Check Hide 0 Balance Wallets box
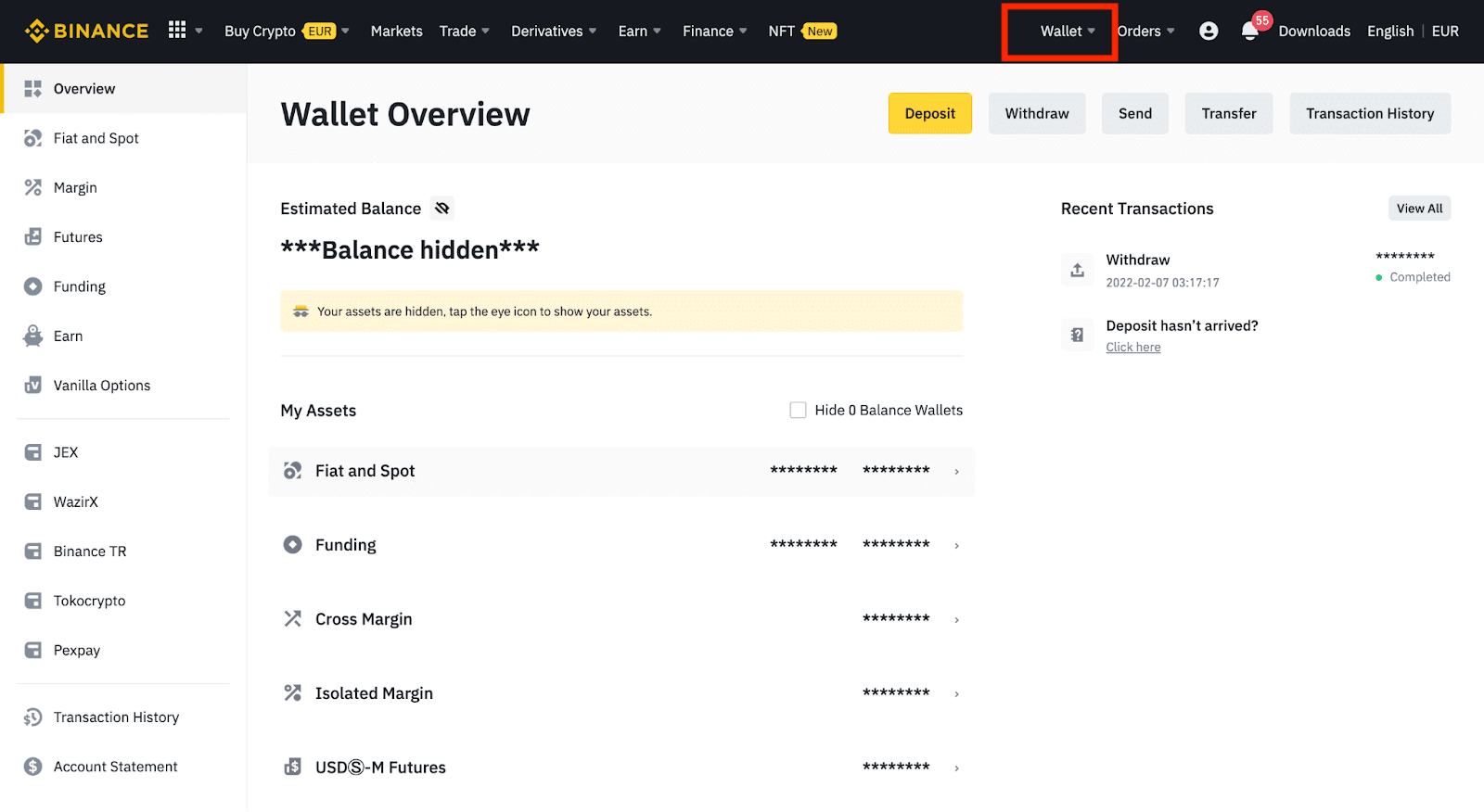The height and width of the screenshot is (812, 1484). coord(798,410)
